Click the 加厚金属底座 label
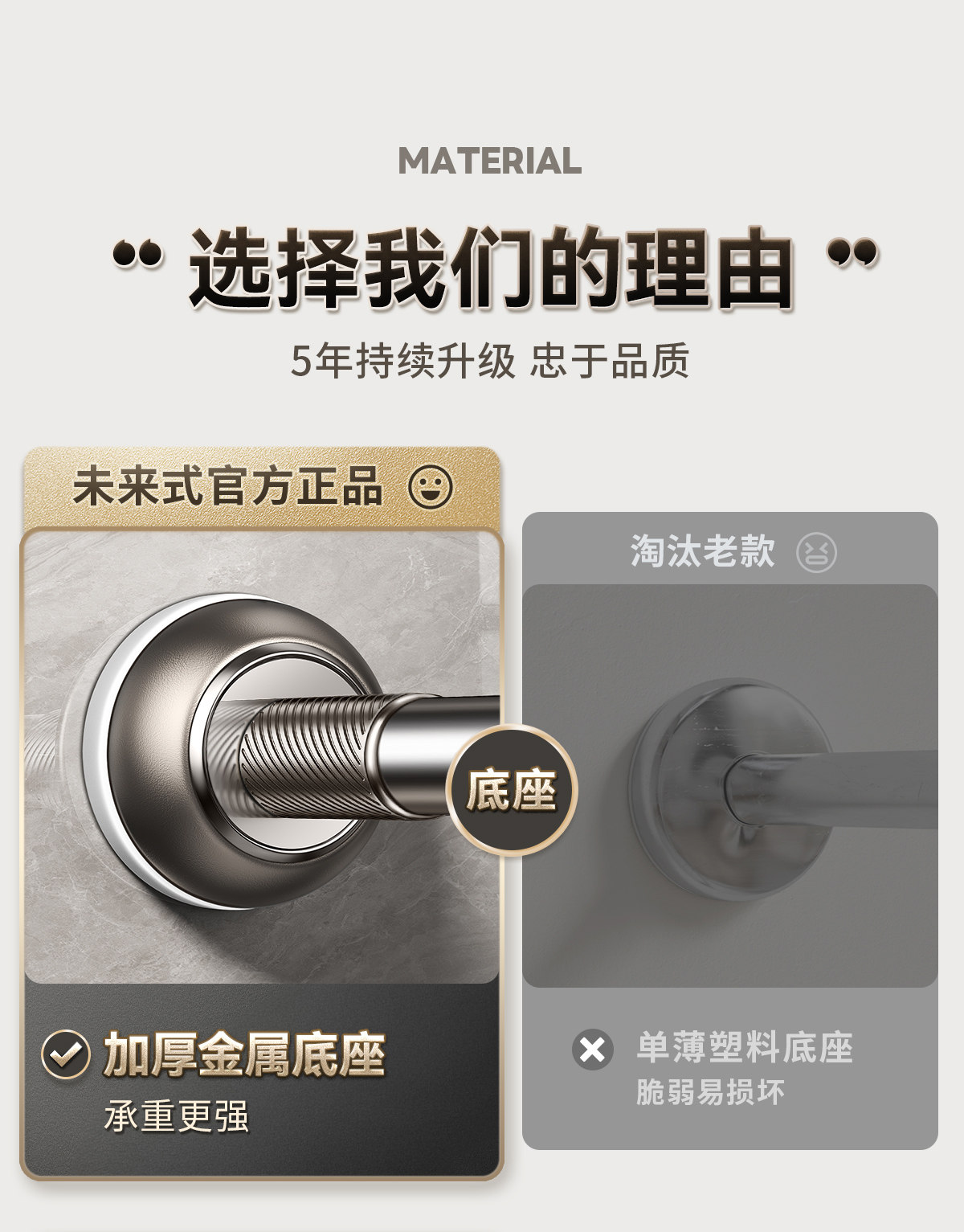The image size is (964, 1232). tap(244, 1054)
